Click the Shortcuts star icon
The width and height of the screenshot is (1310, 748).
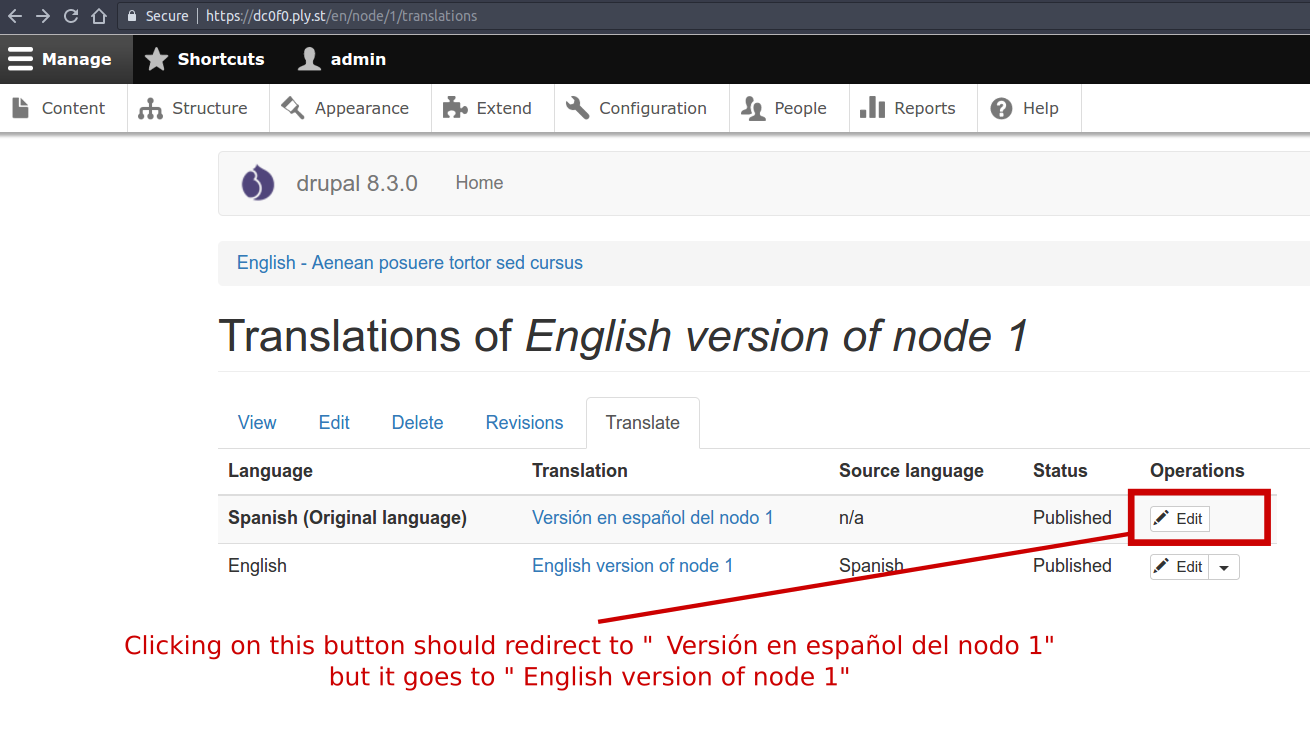click(156, 59)
